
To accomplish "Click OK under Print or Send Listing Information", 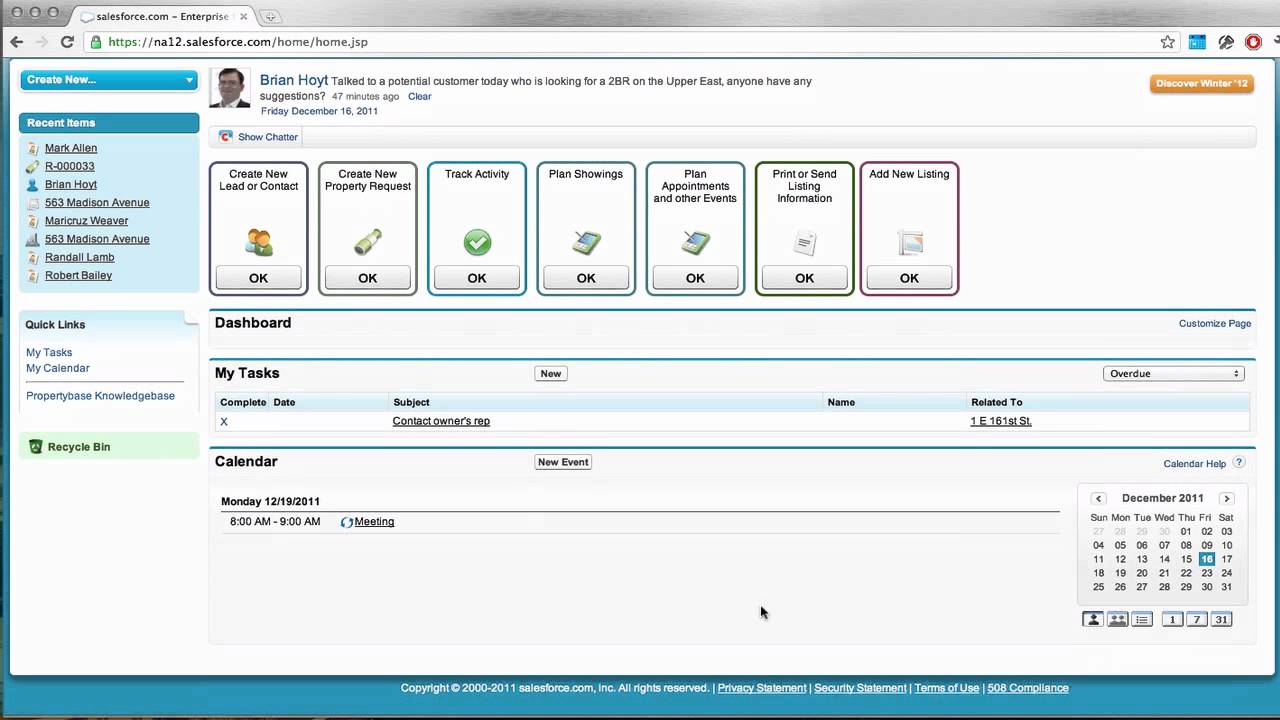I will 805,278.
